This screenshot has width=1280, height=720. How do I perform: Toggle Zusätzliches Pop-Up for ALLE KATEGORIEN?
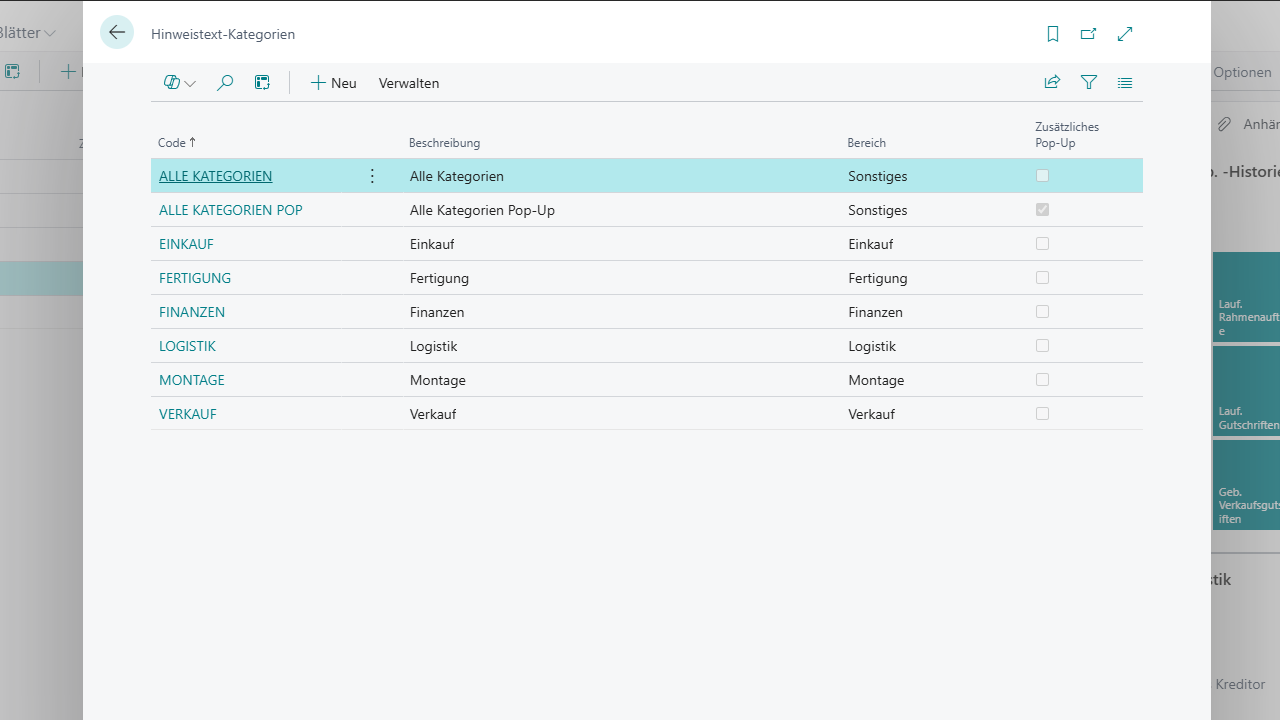pos(1042,176)
